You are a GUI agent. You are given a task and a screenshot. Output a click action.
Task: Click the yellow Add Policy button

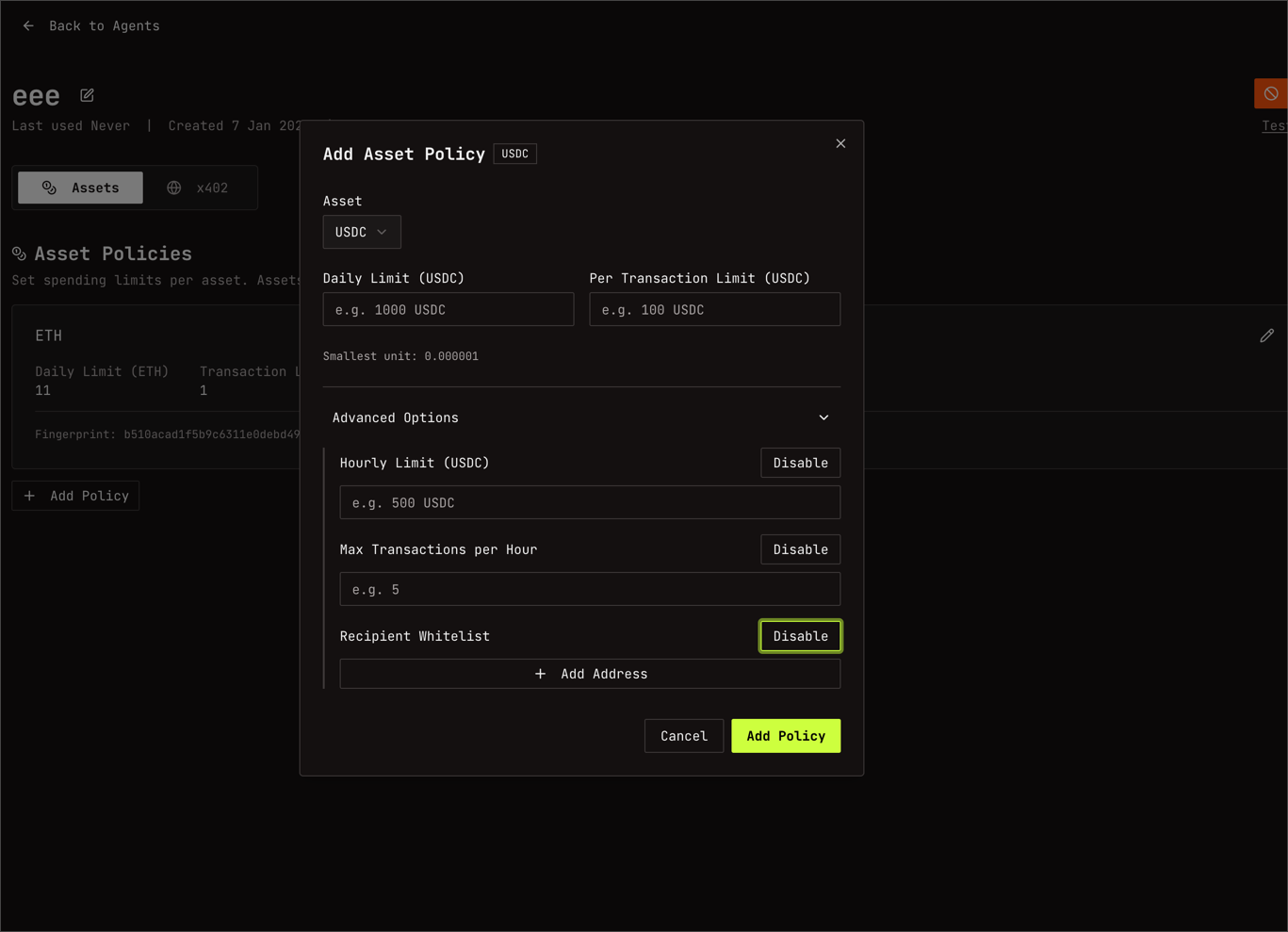click(x=785, y=736)
